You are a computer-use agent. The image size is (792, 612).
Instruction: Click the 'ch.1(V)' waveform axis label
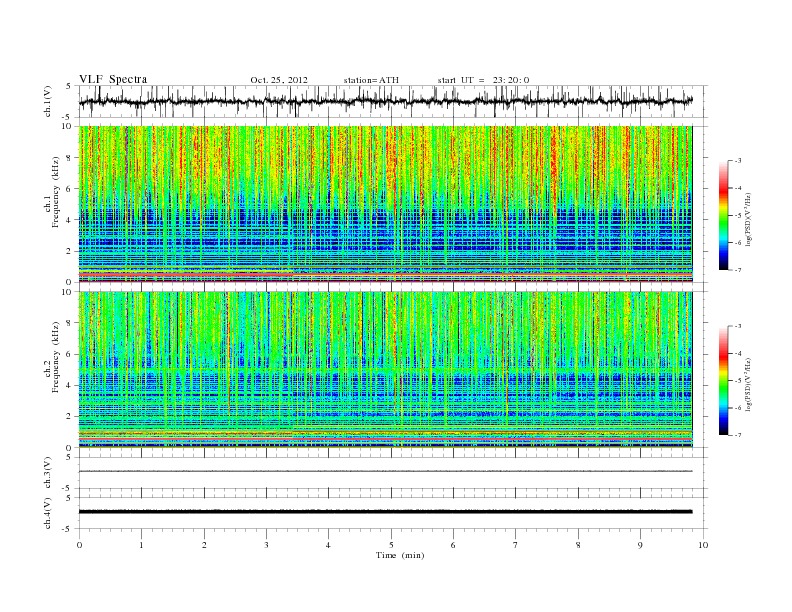[47, 101]
